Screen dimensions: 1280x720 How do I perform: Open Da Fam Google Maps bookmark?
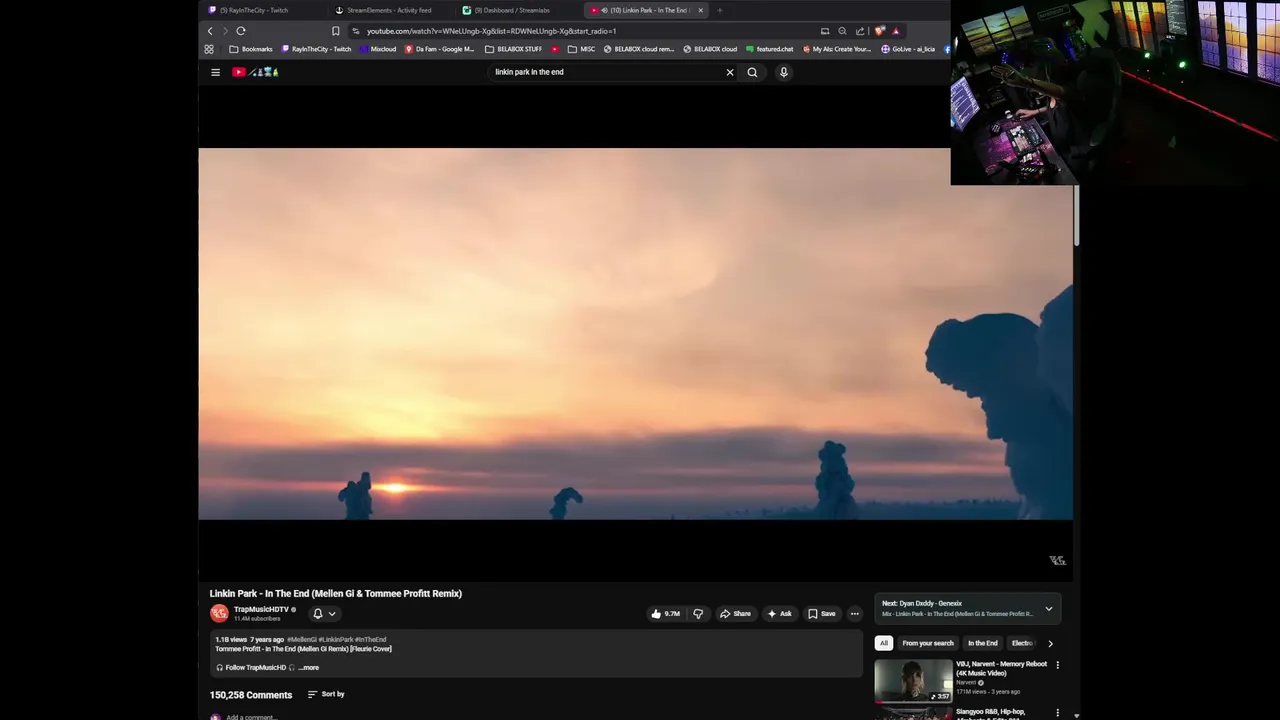coord(440,49)
